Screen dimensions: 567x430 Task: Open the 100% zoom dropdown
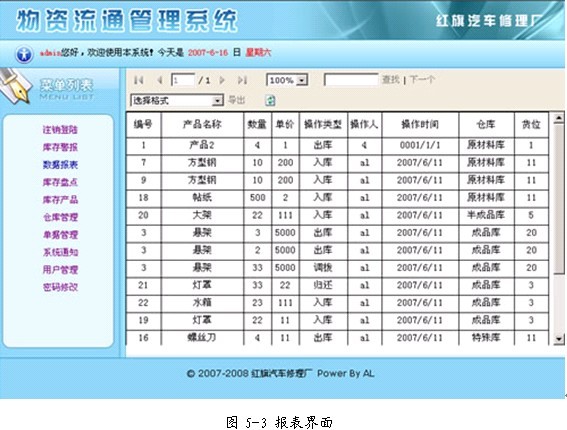click(x=287, y=80)
